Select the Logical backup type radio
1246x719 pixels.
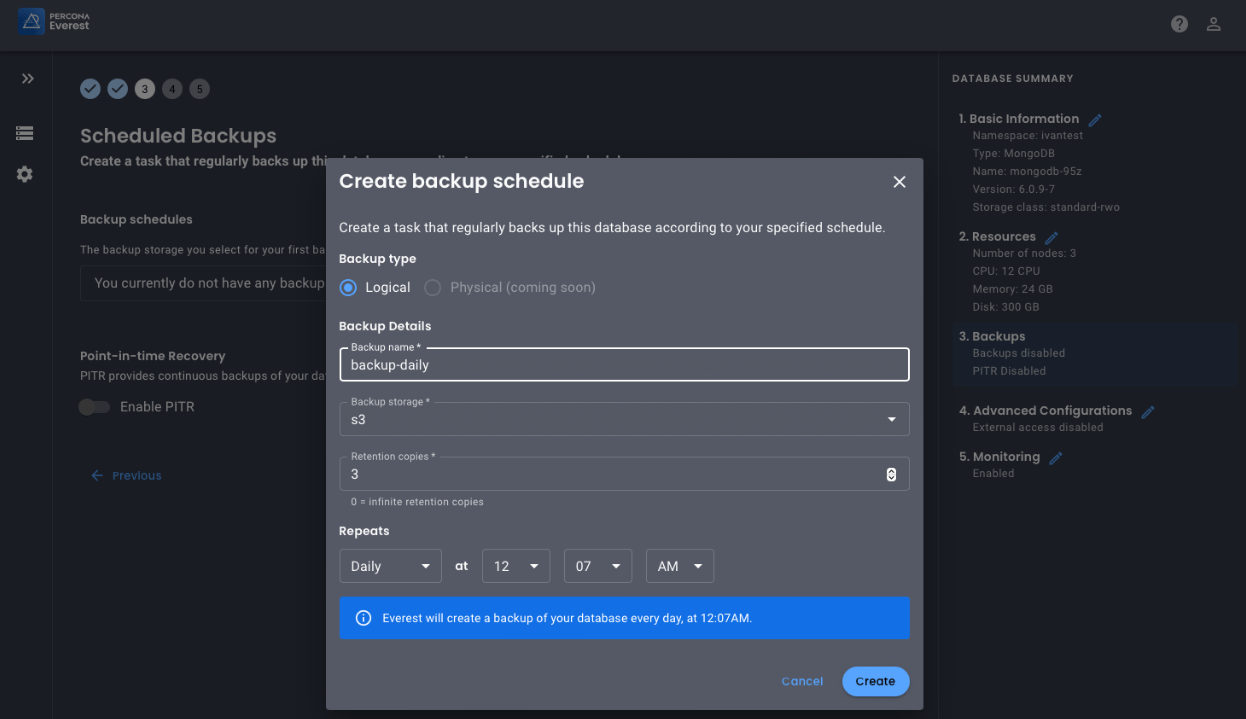(350, 287)
